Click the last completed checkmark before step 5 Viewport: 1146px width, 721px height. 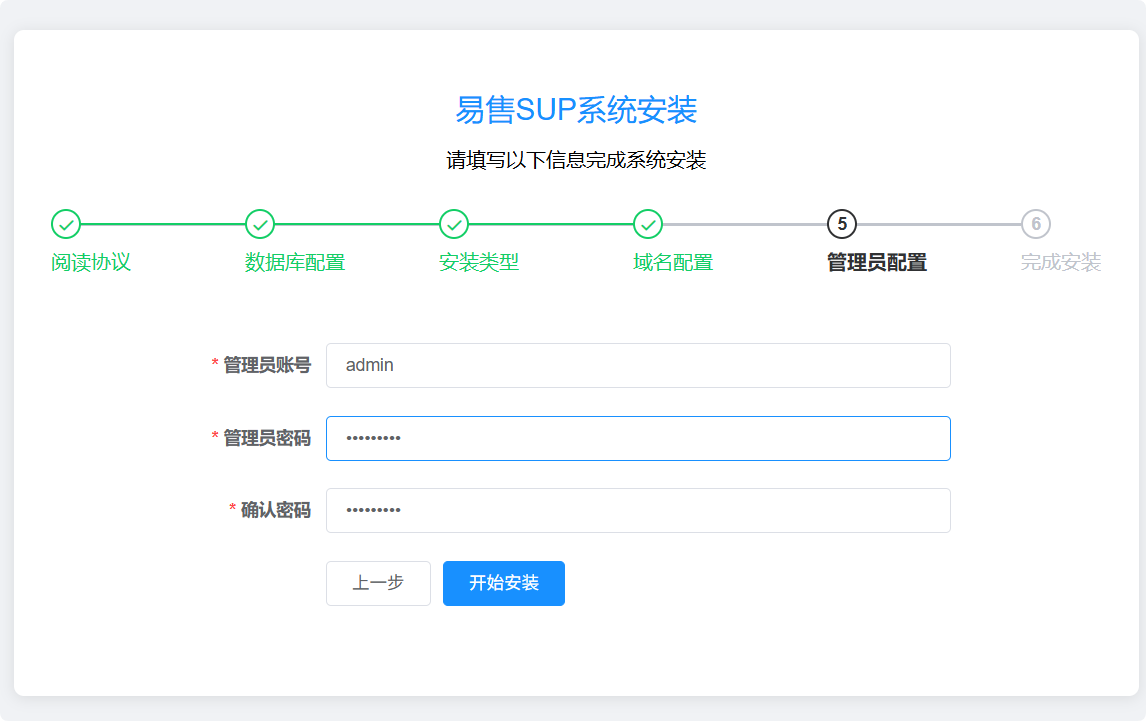647,226
